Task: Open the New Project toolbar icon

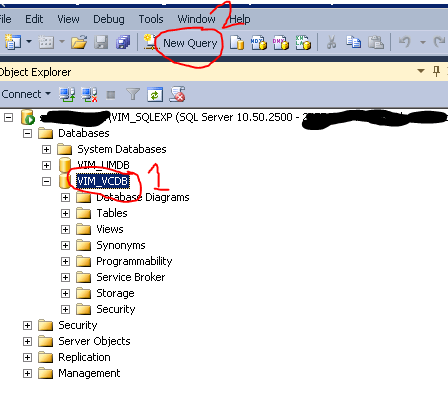Action: coord(13,42)
